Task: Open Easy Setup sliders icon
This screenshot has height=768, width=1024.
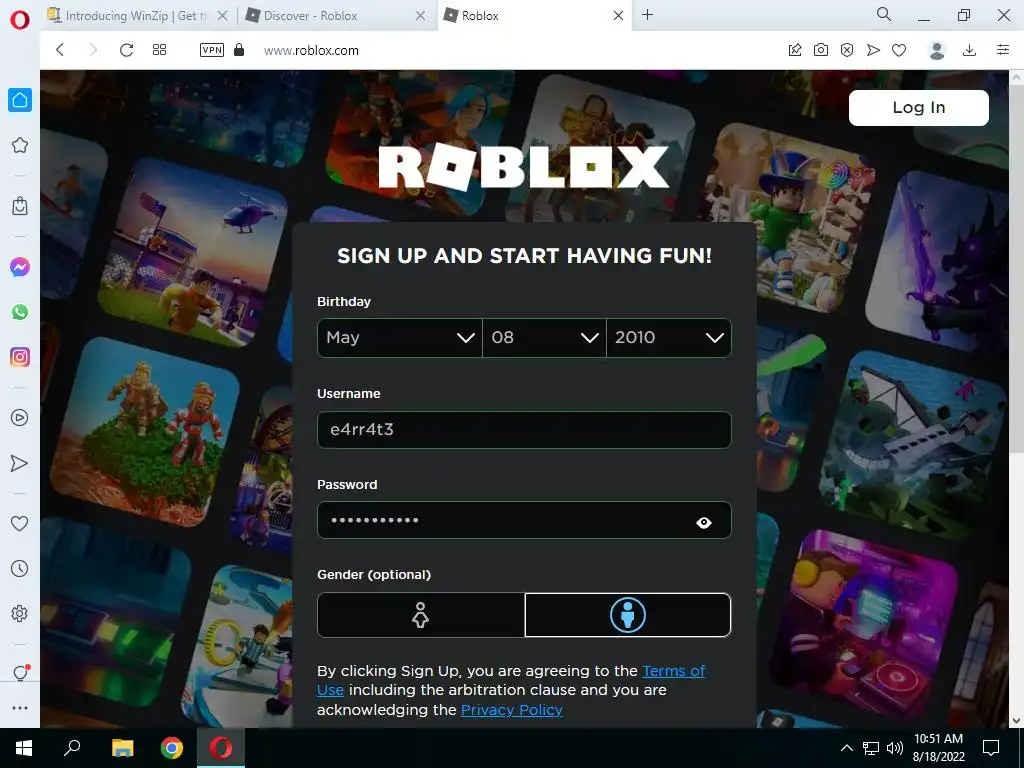Action: pos(1003,50)
